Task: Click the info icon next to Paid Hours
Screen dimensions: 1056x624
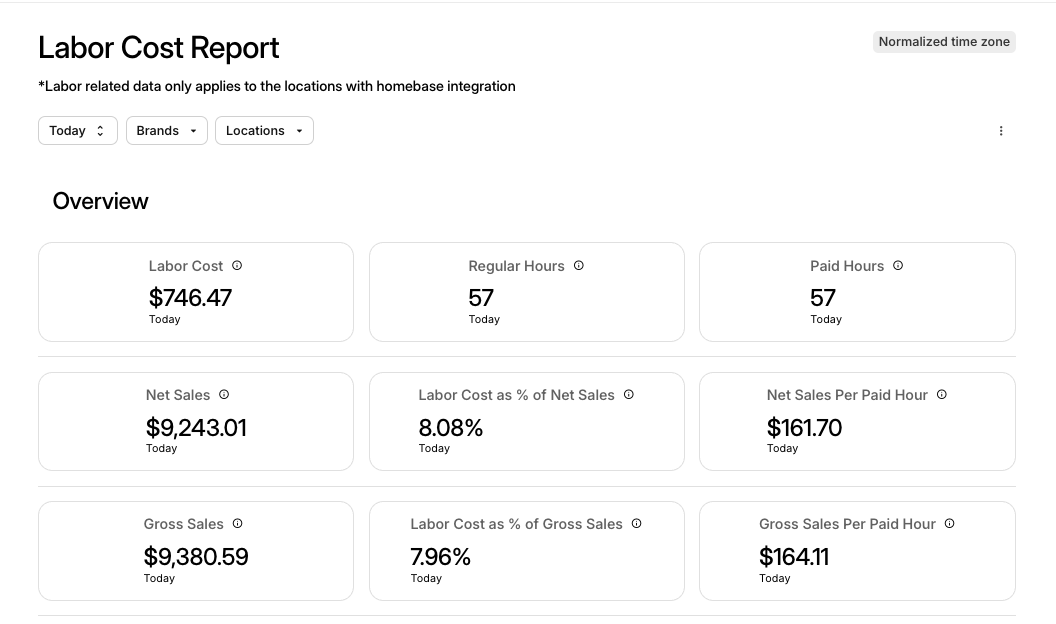Action: [898, 266]
